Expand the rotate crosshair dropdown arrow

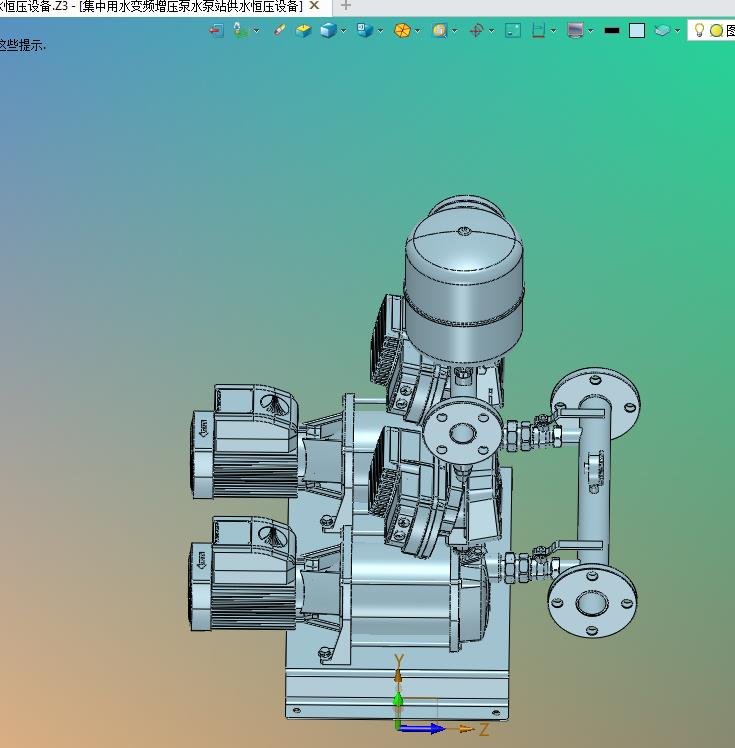[x=491, y=31]
